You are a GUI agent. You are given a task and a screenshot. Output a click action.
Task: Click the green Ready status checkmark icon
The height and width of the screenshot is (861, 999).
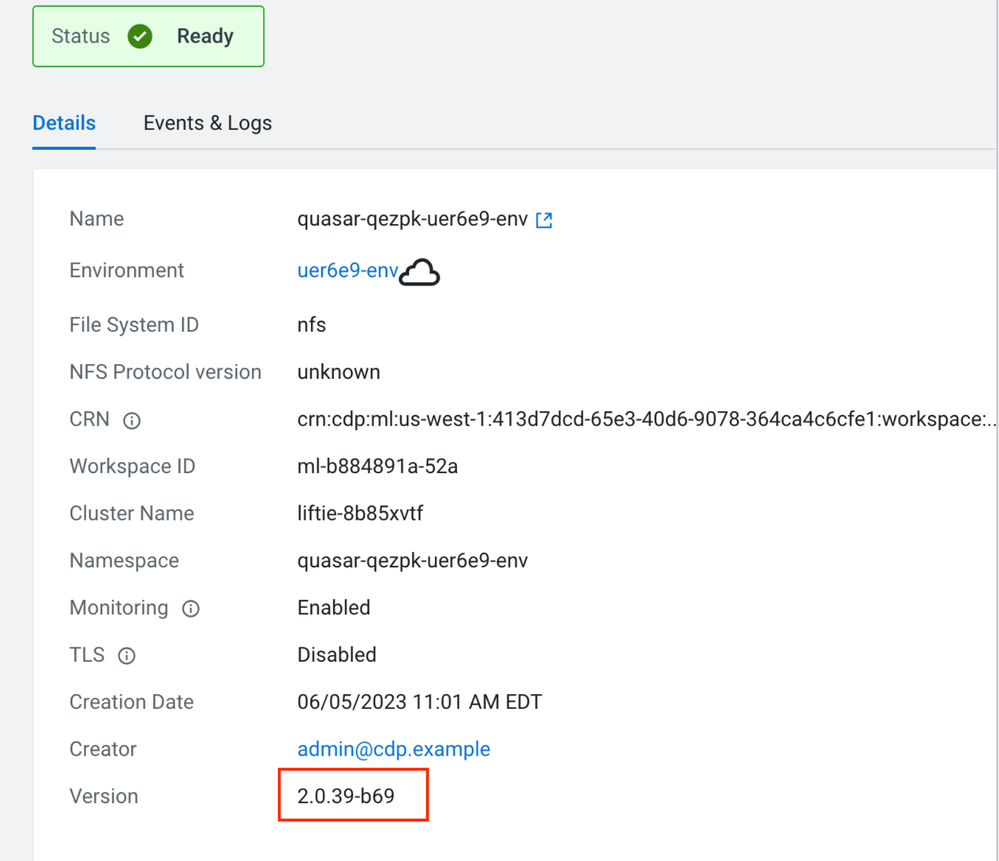[140, 37]
